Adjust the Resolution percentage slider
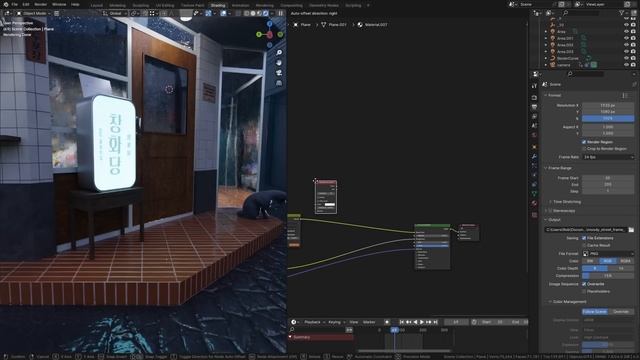 pos(608,119)
